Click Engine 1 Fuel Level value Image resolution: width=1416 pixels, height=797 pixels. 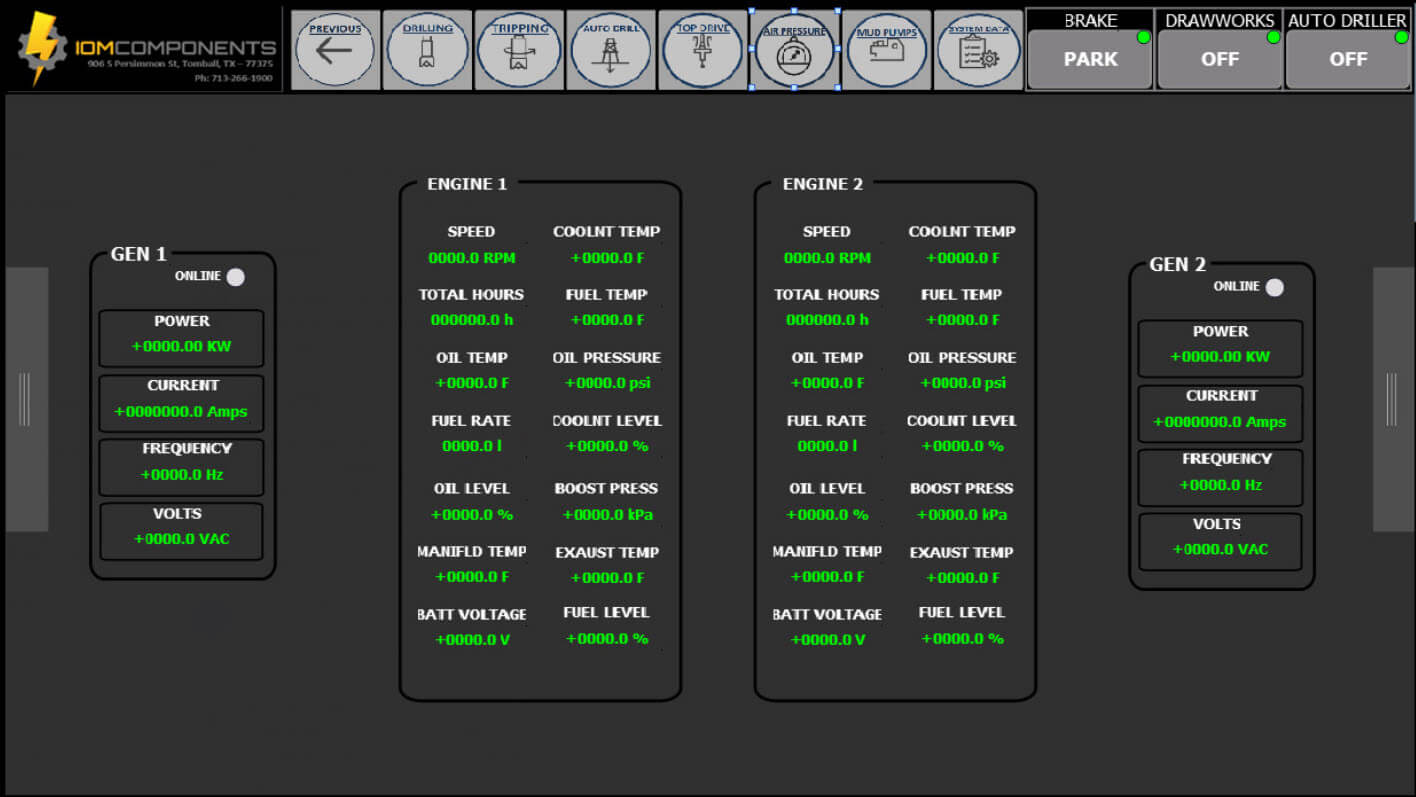pyautogui.click(x=607, y=639)
